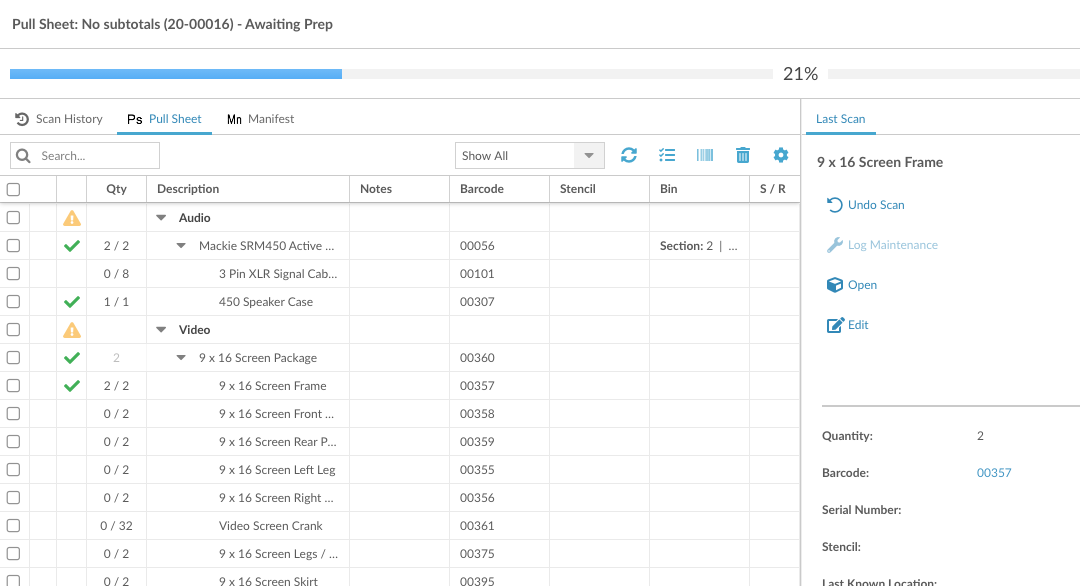
Task: Open barcode 00357 link in Last Scan panel
Action: (994, 473)
